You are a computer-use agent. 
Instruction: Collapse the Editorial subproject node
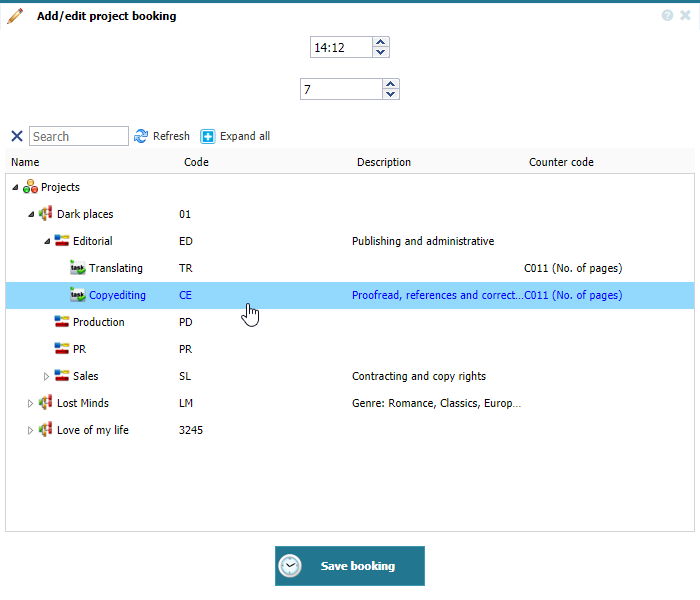(46, 241)
